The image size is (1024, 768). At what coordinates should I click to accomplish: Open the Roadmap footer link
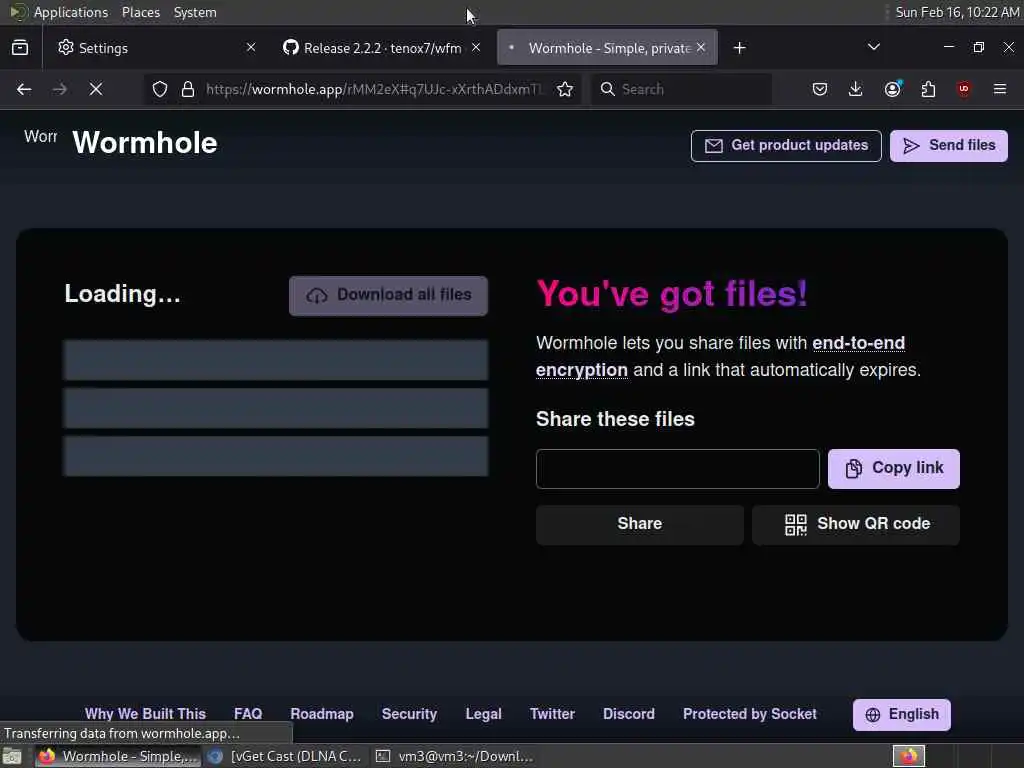[322, 714]
